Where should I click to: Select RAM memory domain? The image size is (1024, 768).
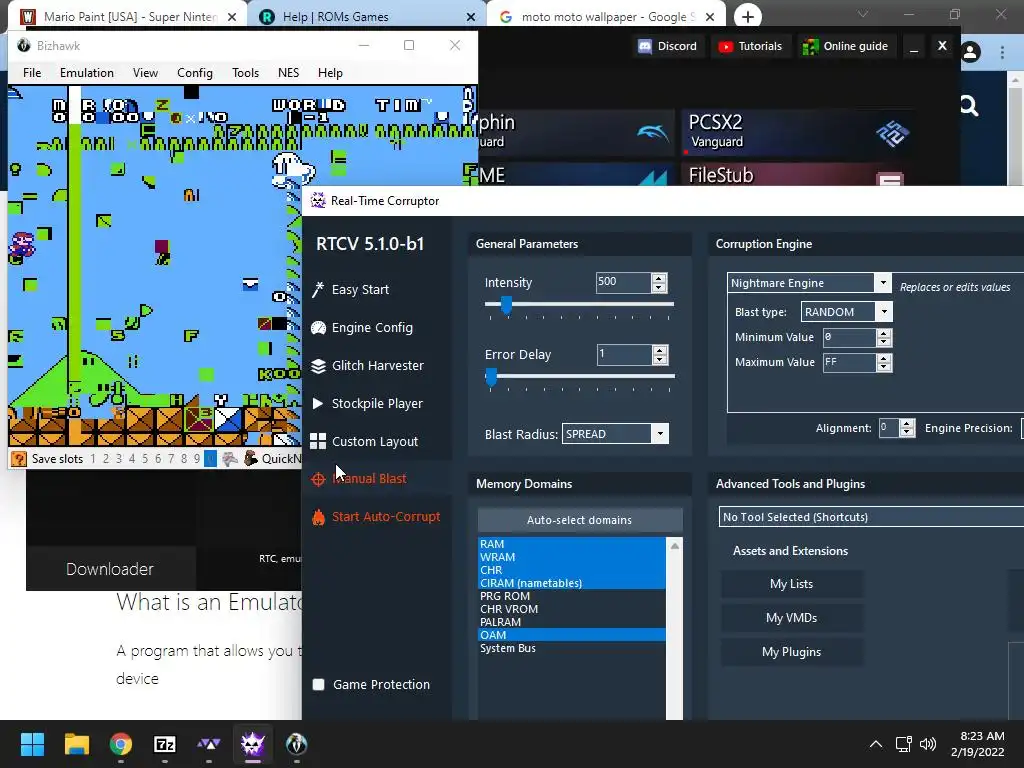[x=571, y=544]
